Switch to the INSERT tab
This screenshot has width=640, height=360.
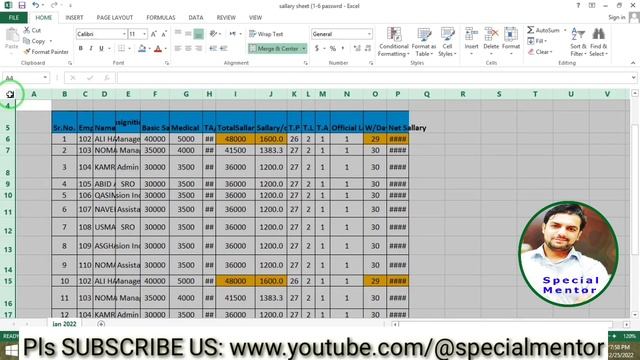click(x=74, y=18)
